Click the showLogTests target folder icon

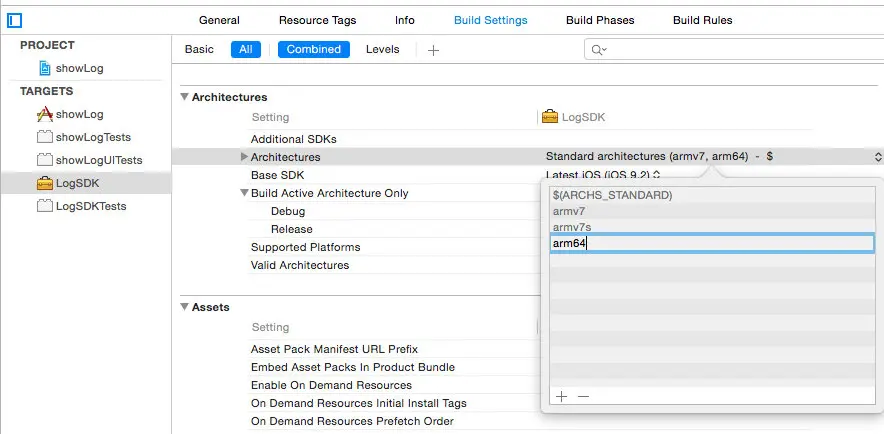(x=45, y=137)
